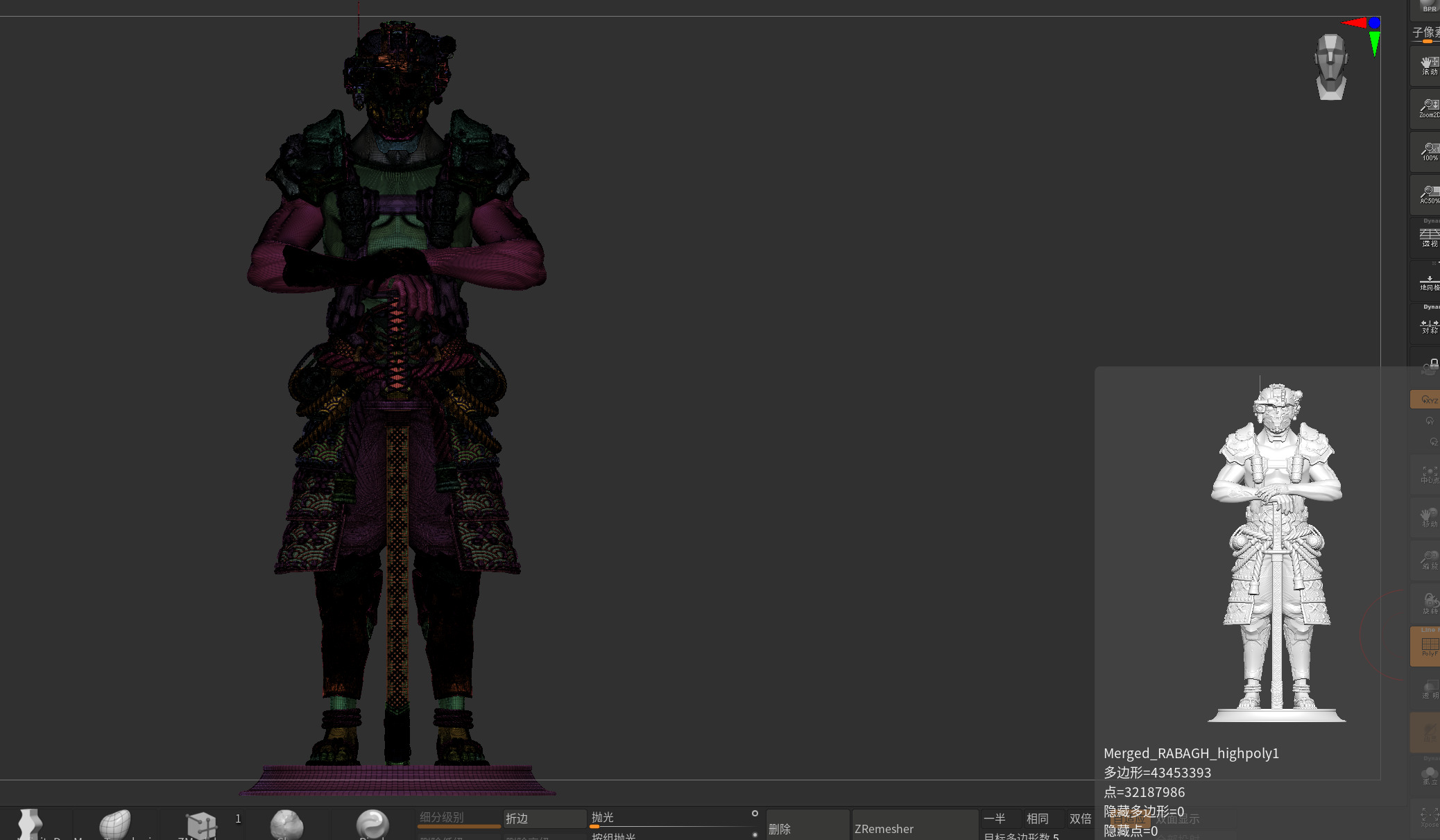1440x840 pixels.
Task: Select the mesh topology brush icon
Action: click(115, 824)
